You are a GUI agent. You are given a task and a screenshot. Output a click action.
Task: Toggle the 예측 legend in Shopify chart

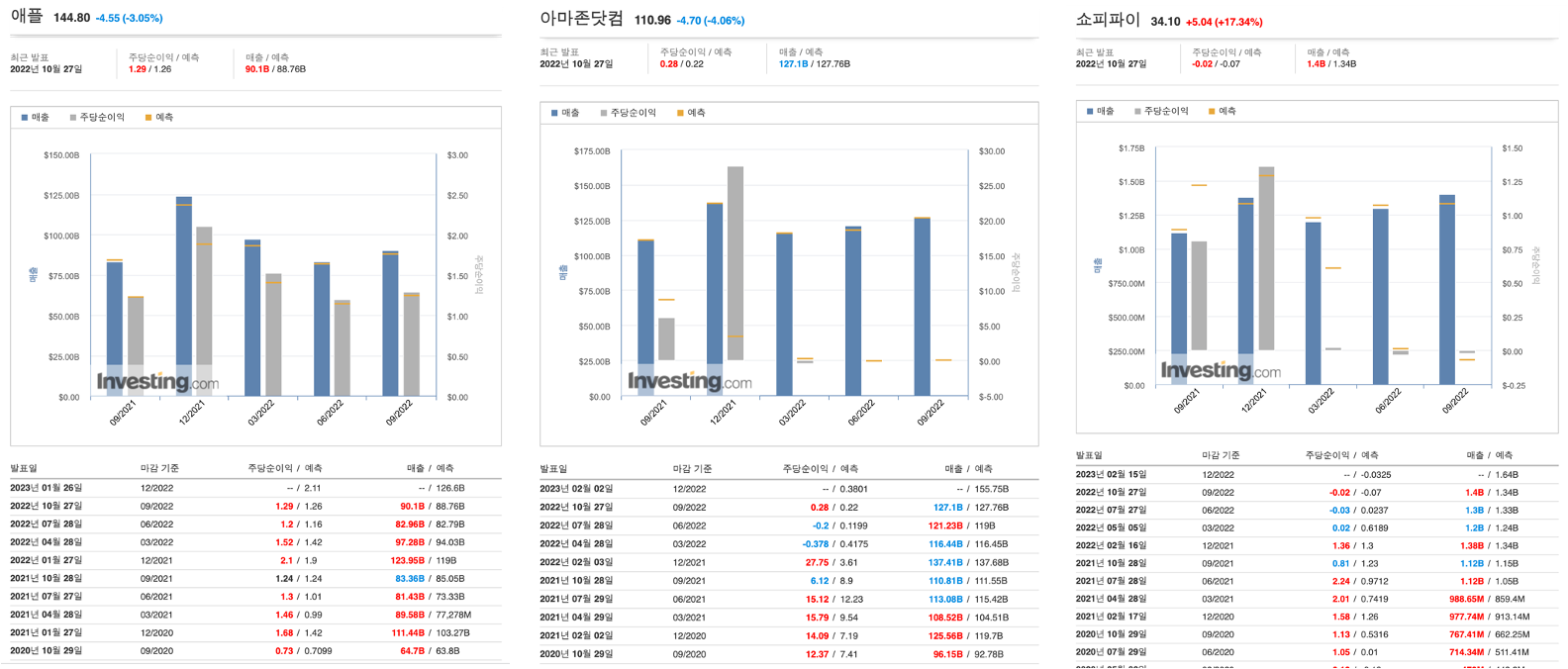click(1222, 111)
